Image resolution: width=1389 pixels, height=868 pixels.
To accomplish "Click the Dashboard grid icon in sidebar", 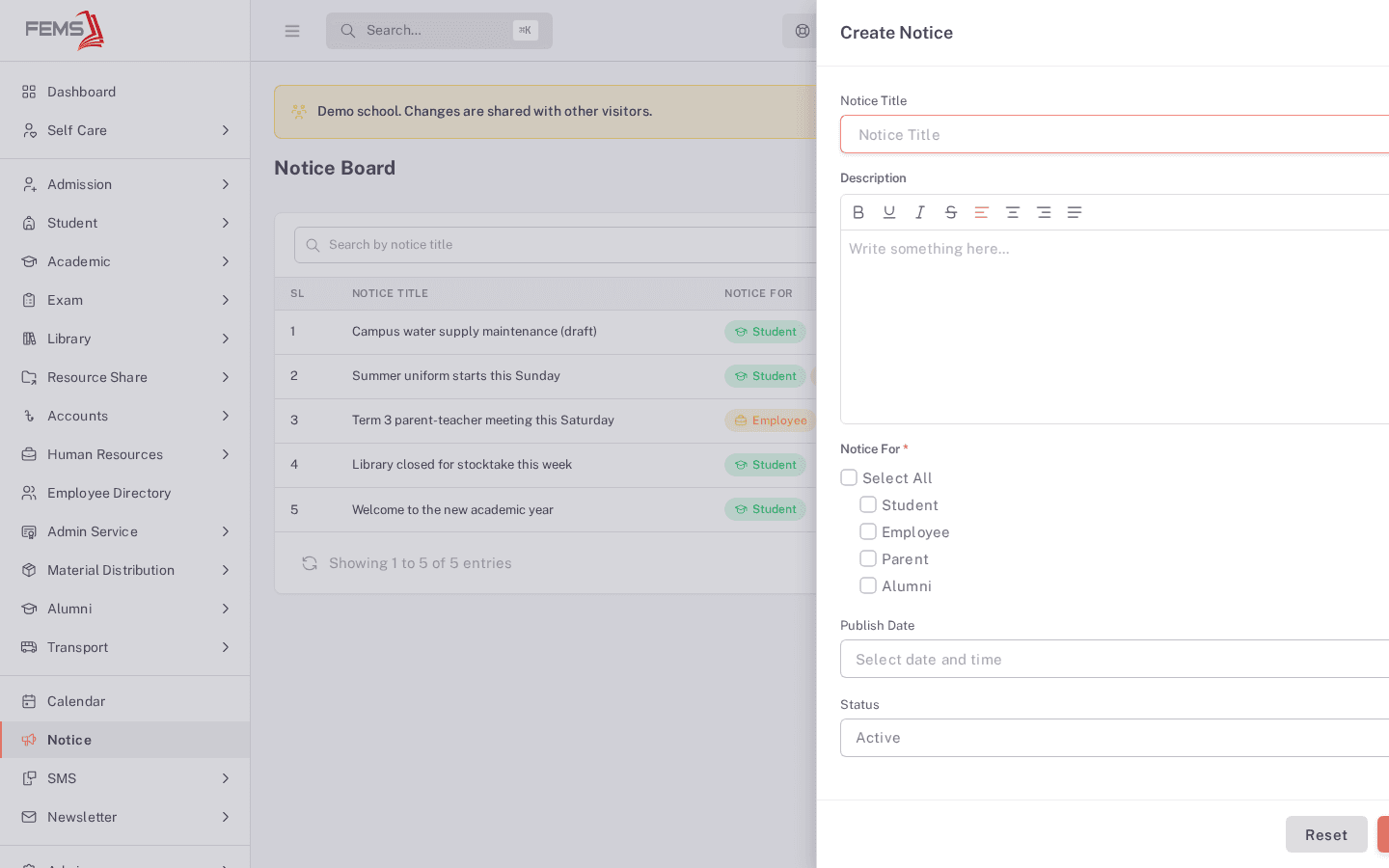I will [29, 92].
